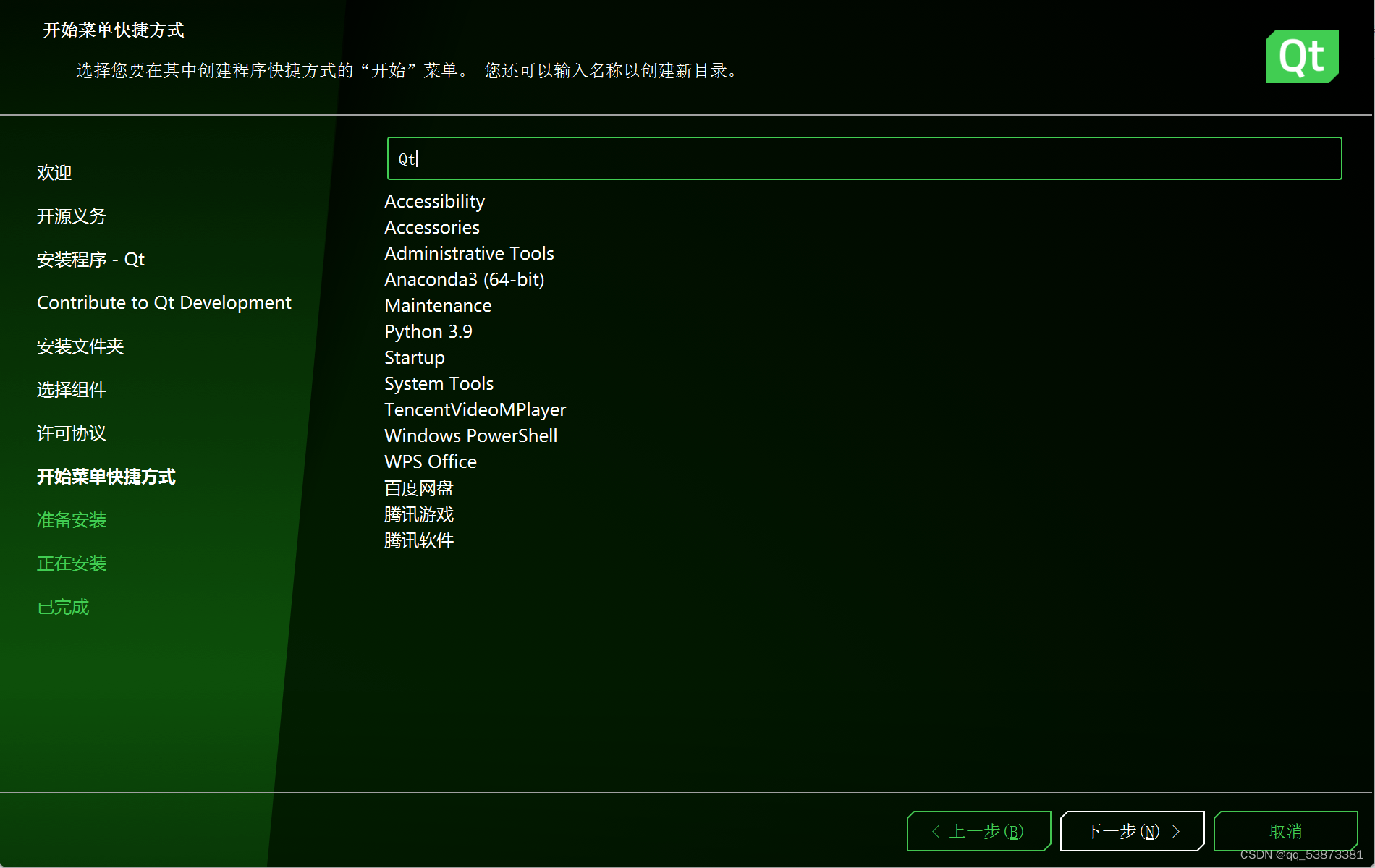Select the 腾讯软件 entry
The image size is (1375, 868).
(418, 540)
